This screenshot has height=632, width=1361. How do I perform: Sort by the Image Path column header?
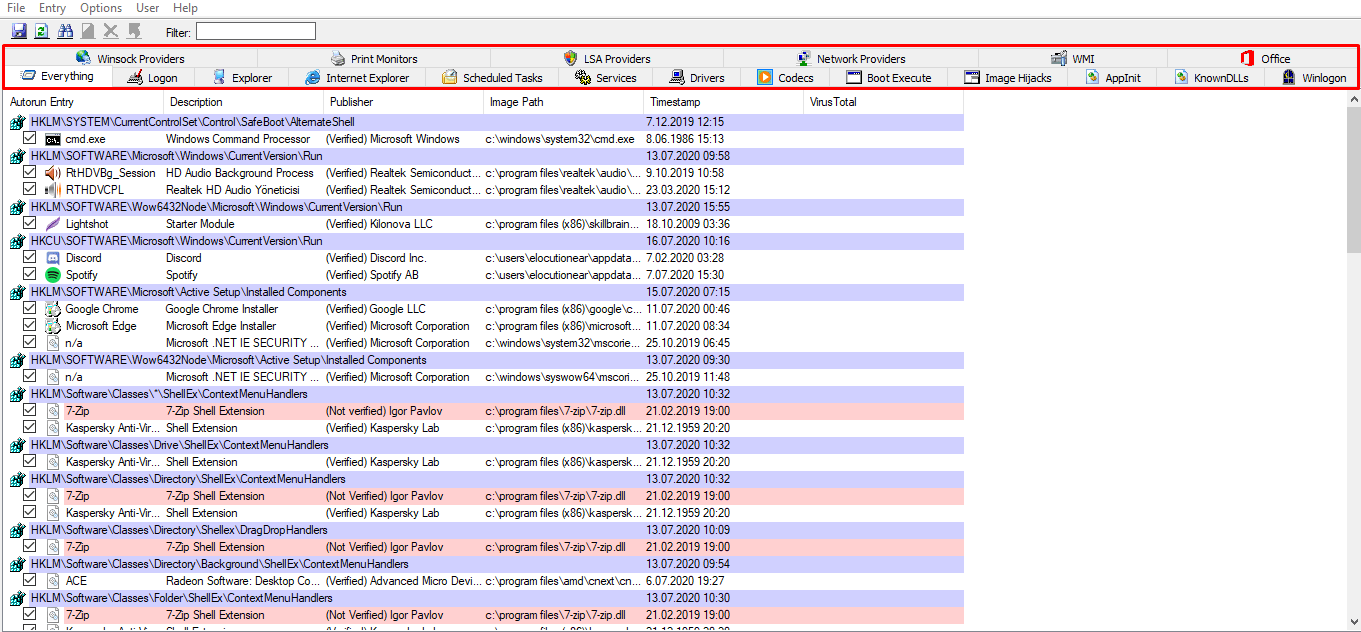click(564, 102)
